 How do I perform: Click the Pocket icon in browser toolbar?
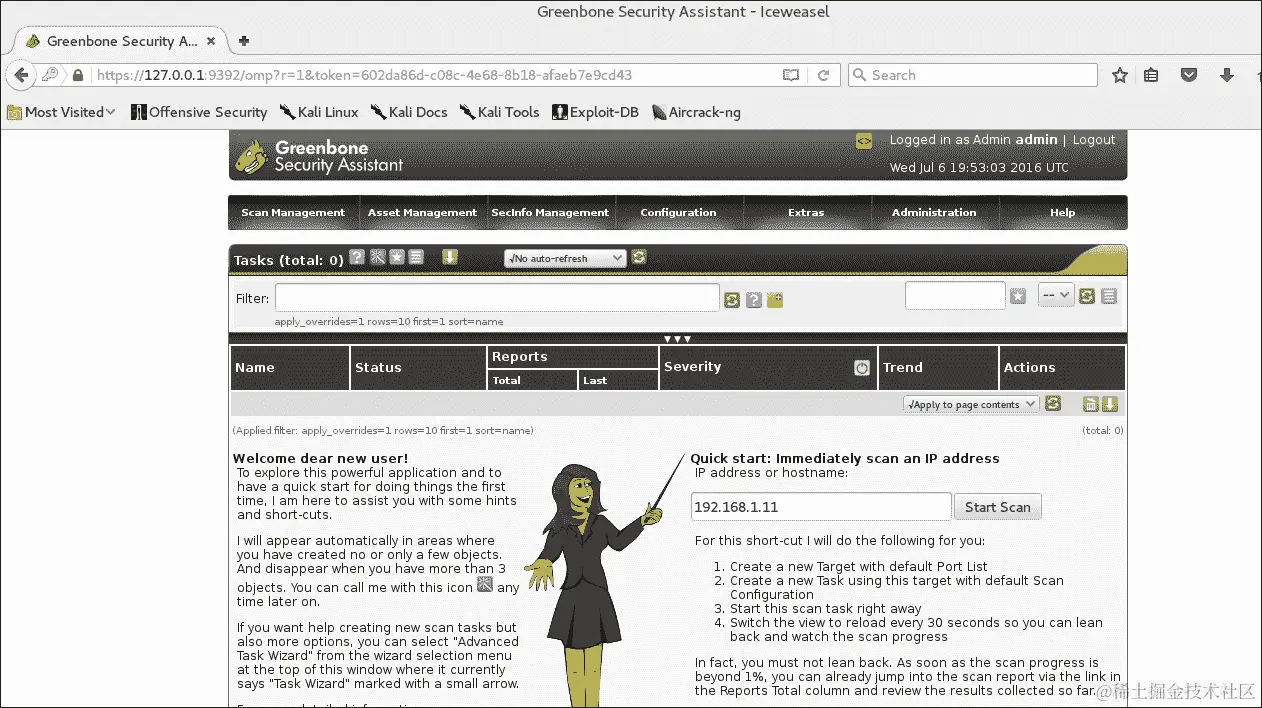1189,75
